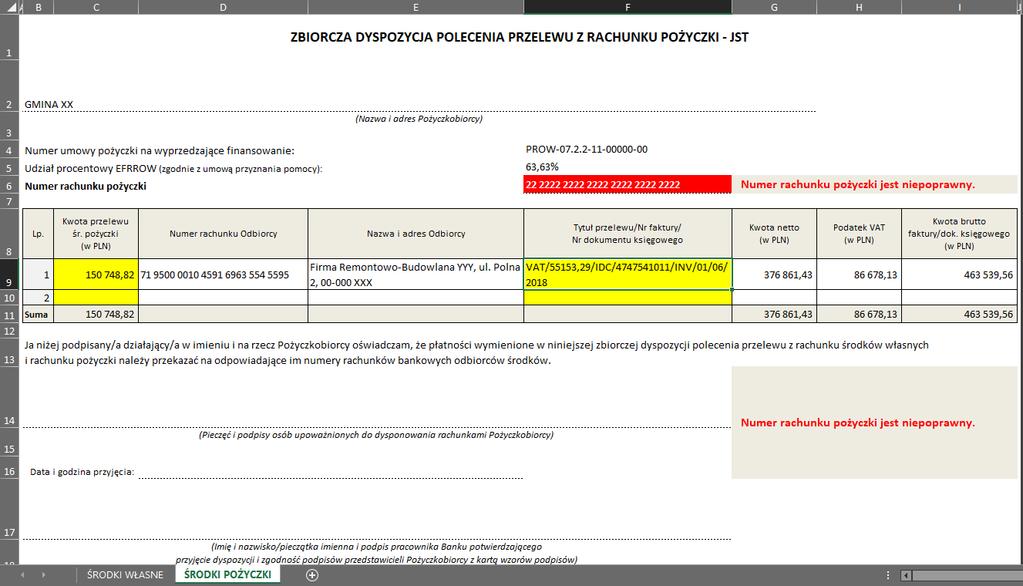Select column H header
The image size is (1023, 586).
[x=859, y=7]
